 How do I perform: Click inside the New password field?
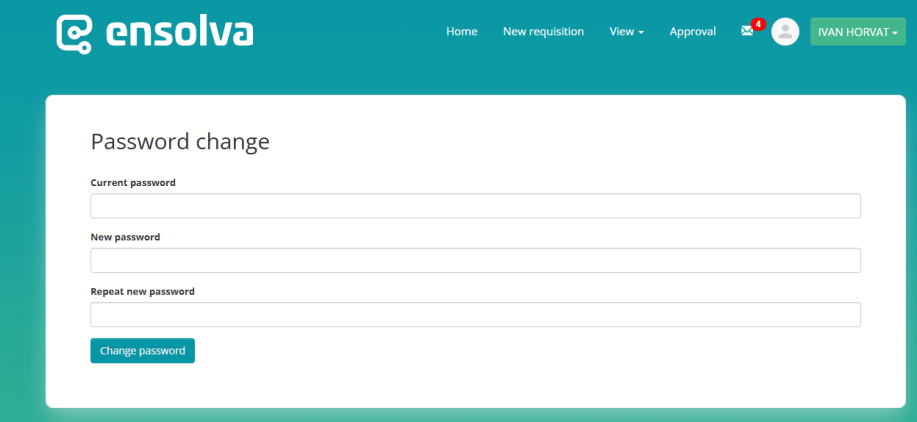[x=475, y=260]
